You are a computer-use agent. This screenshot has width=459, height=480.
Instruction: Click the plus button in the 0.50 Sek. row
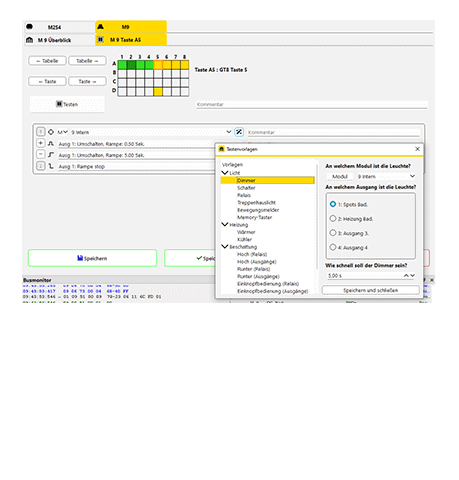tap(40, 143)
